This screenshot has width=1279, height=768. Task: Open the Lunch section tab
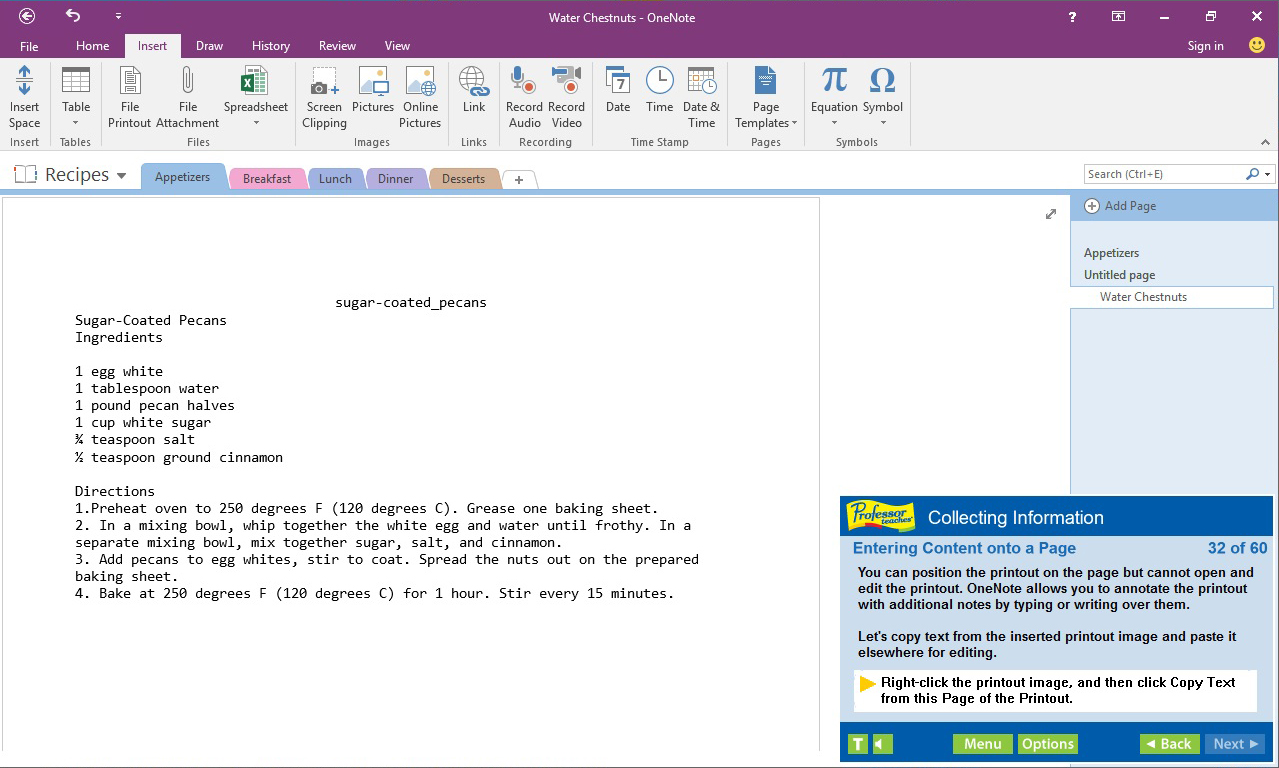click(x=335, y=178)
